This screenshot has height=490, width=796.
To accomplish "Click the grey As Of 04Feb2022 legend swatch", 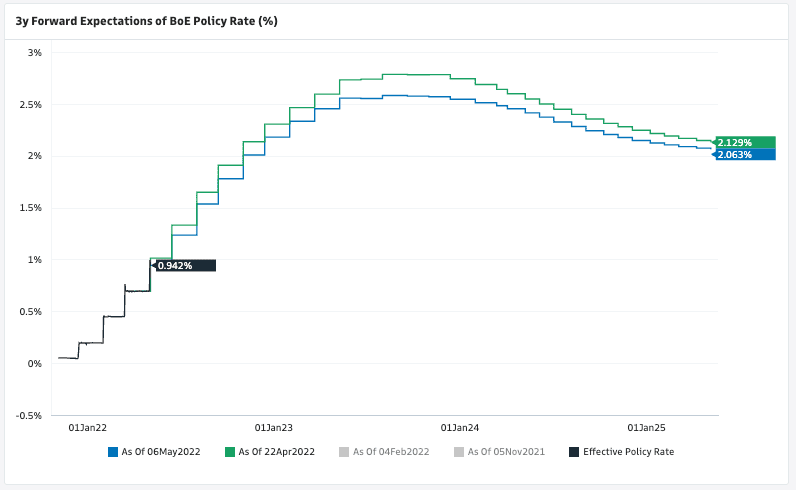I will [345, 452].
